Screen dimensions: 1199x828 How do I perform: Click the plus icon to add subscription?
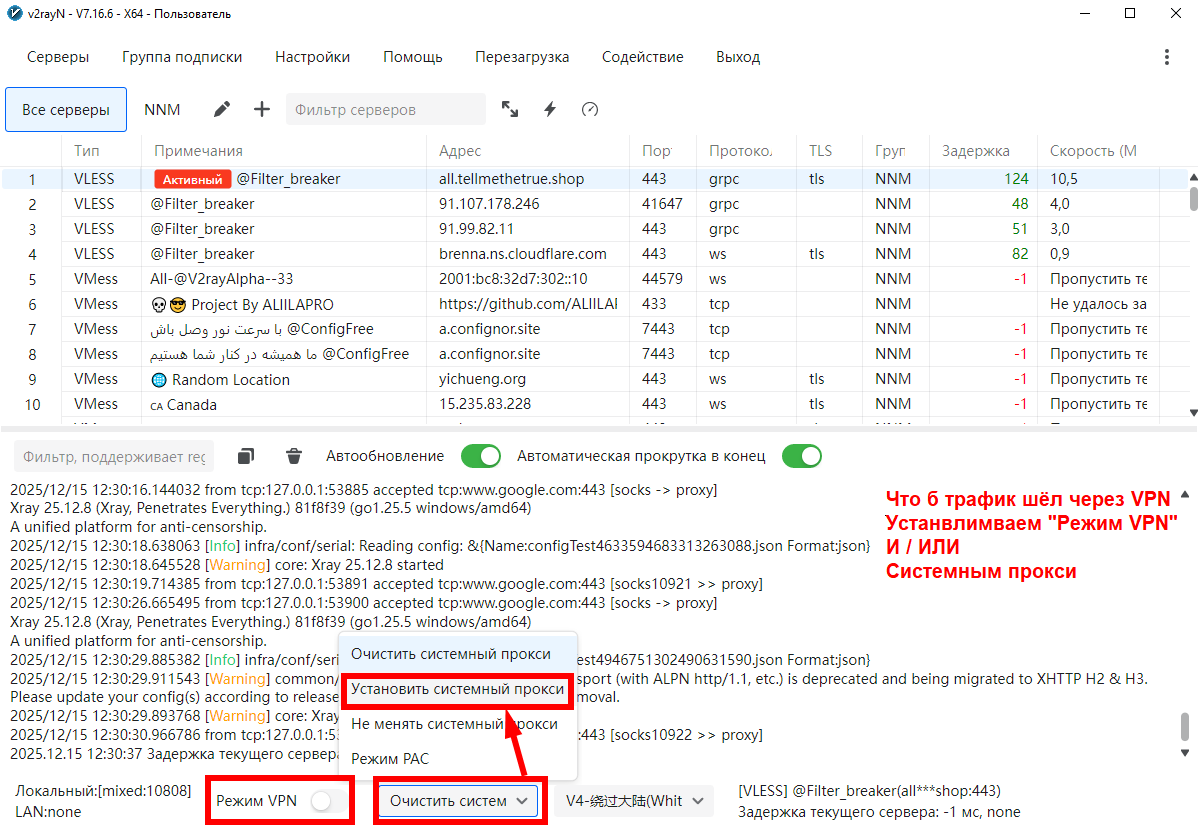pos(262,109)
